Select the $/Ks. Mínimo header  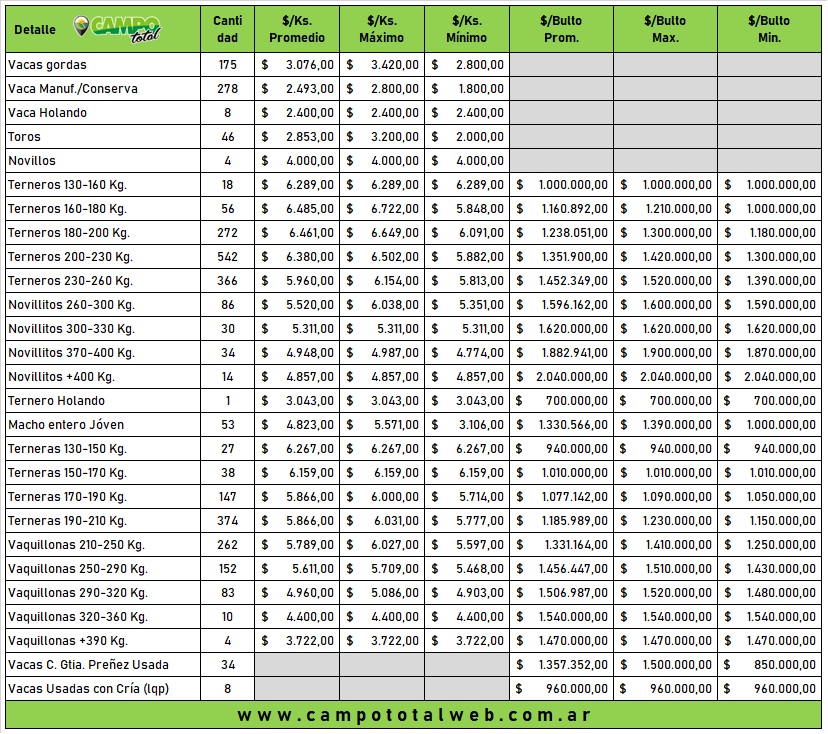(x=467, y=29)
